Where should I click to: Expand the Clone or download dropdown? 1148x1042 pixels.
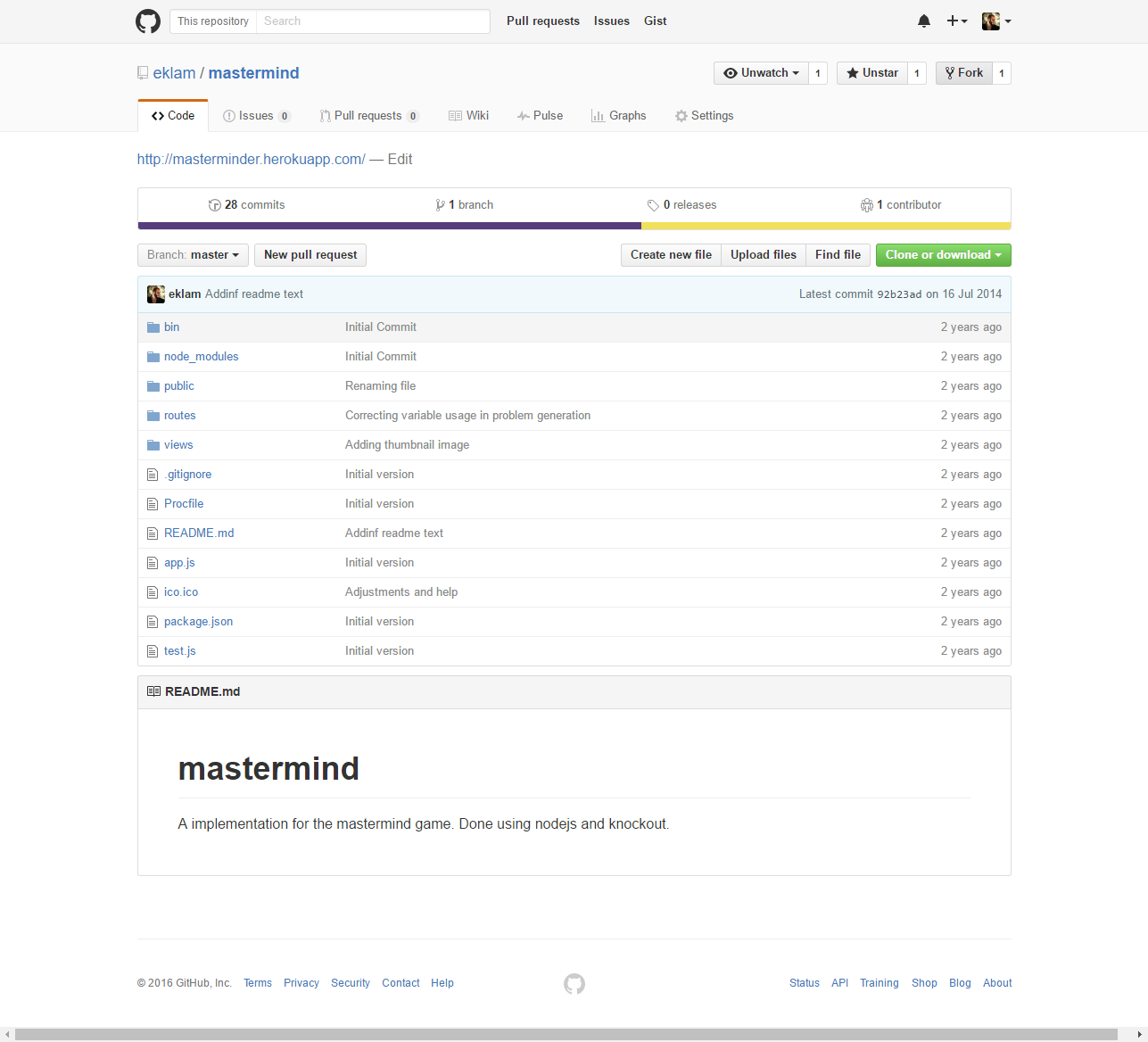pos(944,255)
